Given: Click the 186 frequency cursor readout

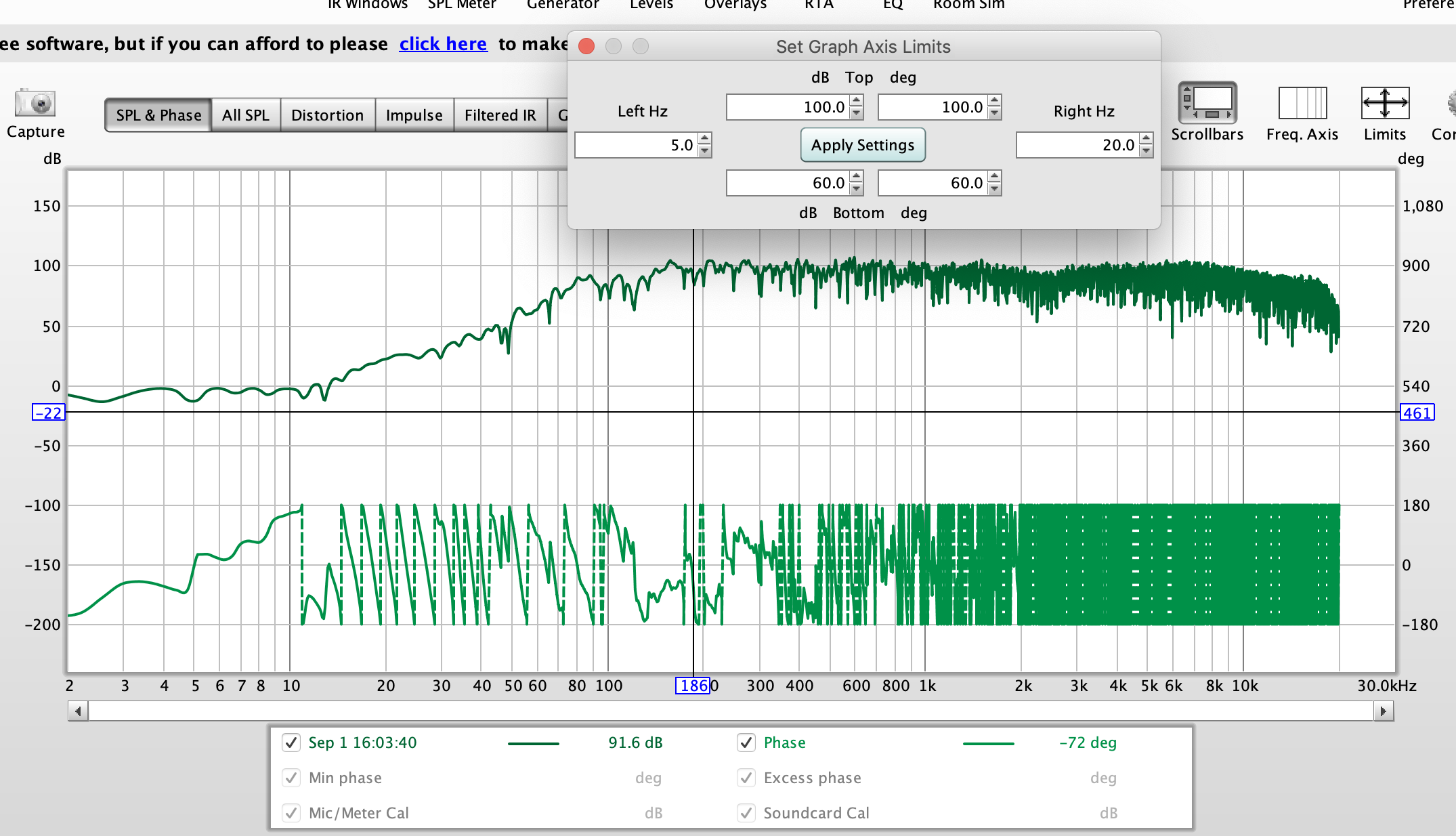Looking at the screenshot, I should (x=693, y=686).
